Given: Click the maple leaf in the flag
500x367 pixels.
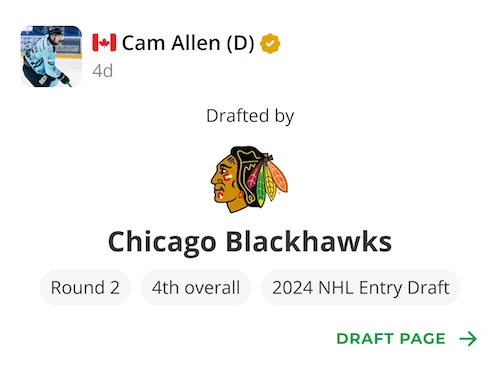Looking at the screenshot, I should [104, 43].
